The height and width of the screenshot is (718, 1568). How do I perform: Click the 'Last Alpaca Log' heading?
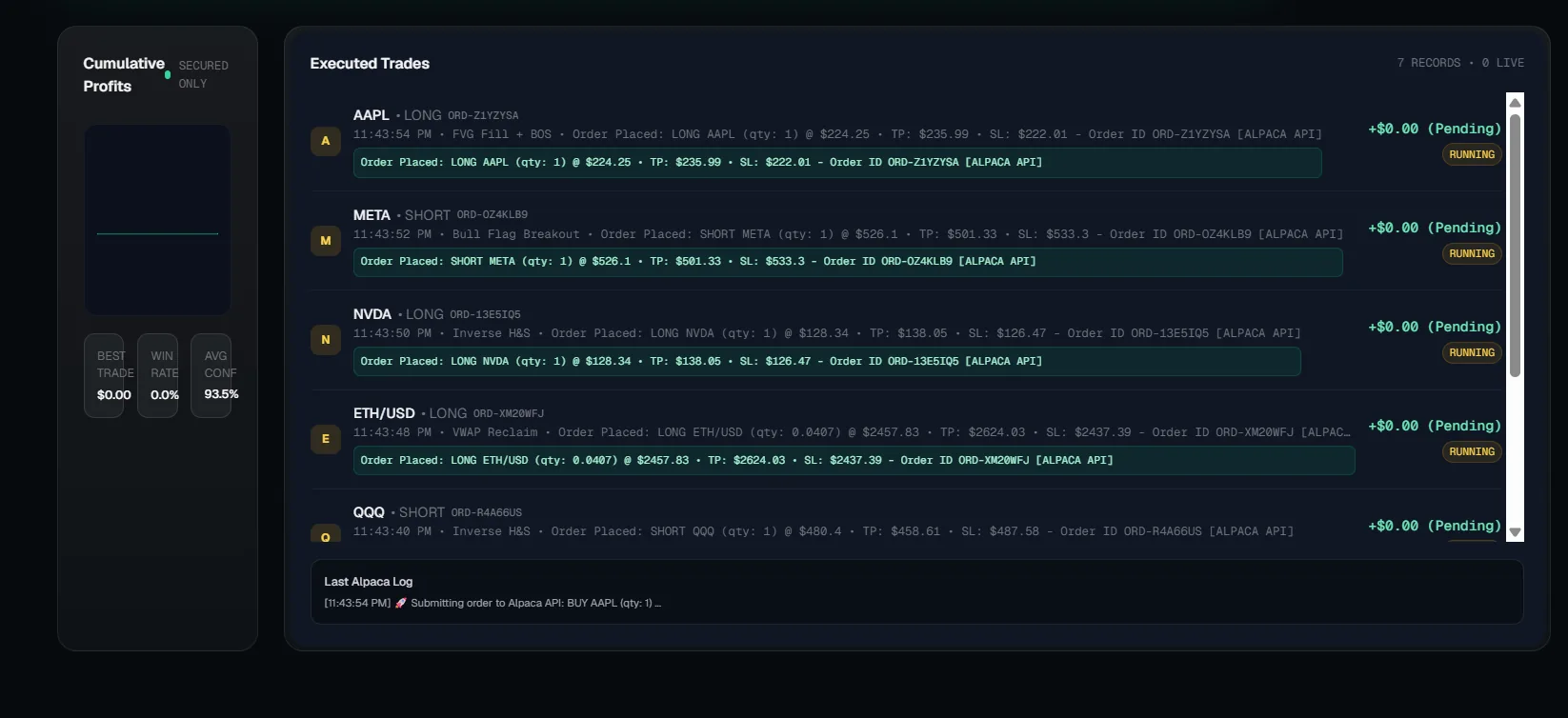pos(369,582)
